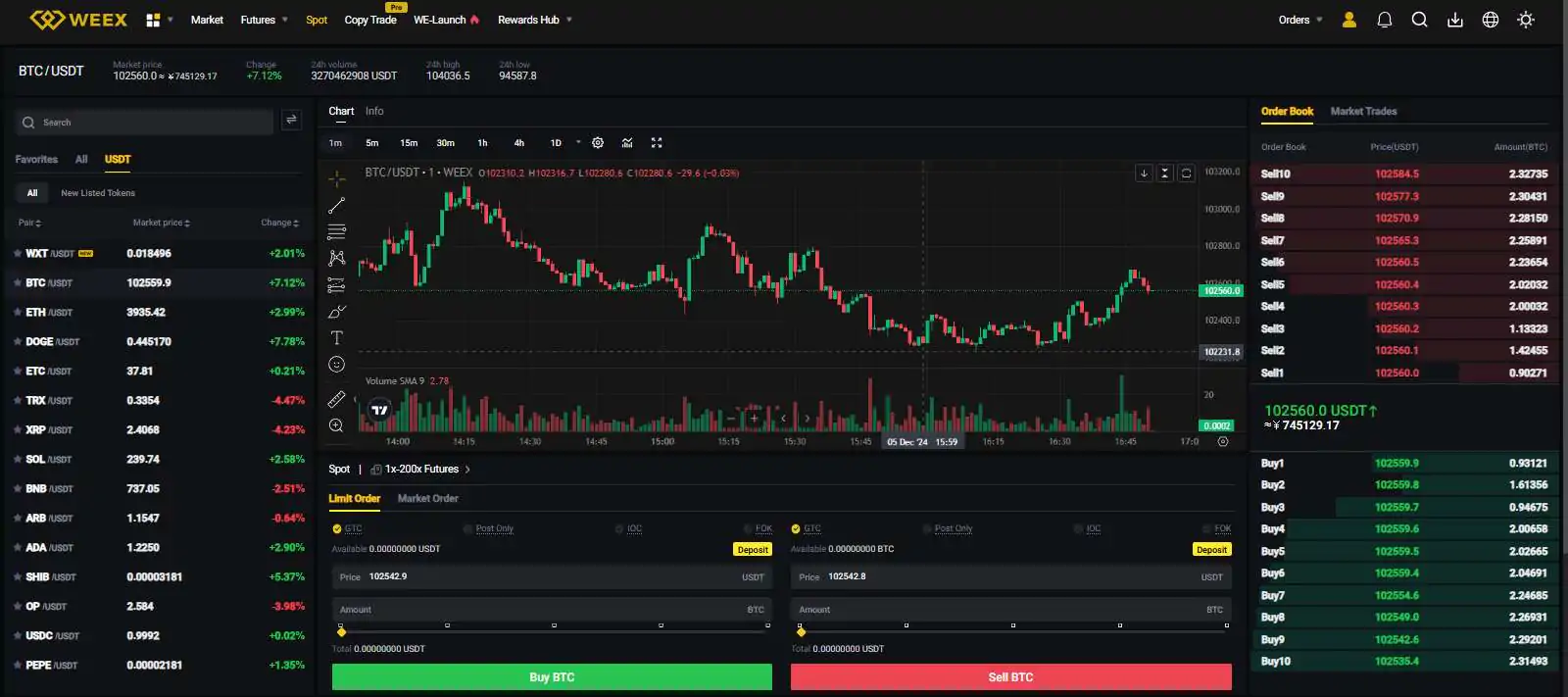The image size is (1568, 697).
Task: Open the app download icon
Action: (x=1455, y=20)
